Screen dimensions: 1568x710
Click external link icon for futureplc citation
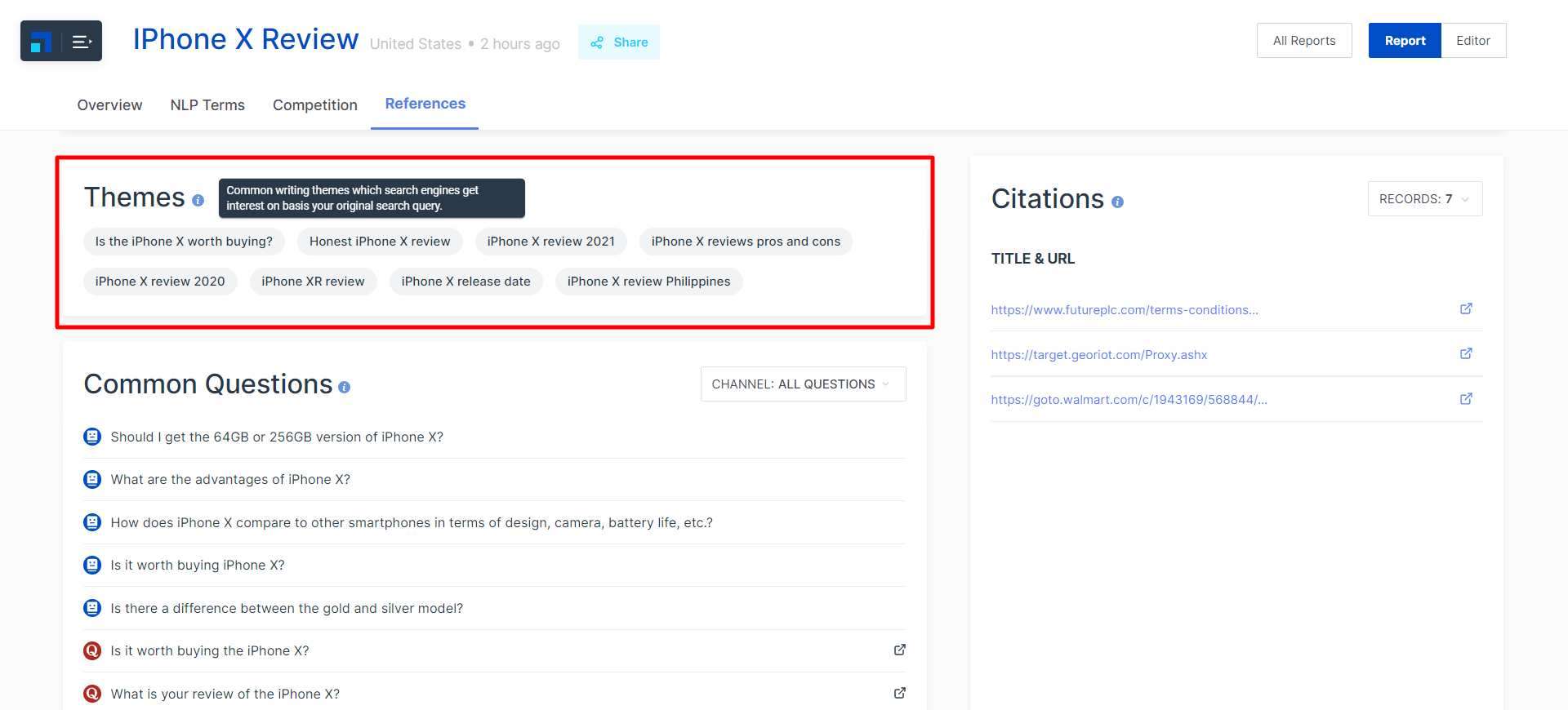click(1466, 308)
